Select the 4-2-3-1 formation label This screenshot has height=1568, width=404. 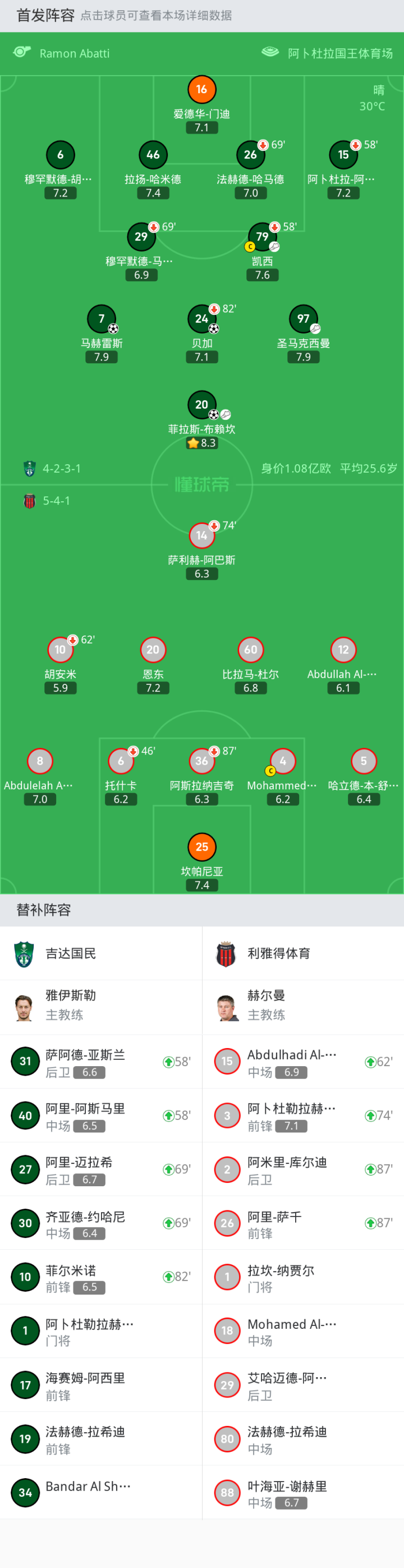coord(62,469)
